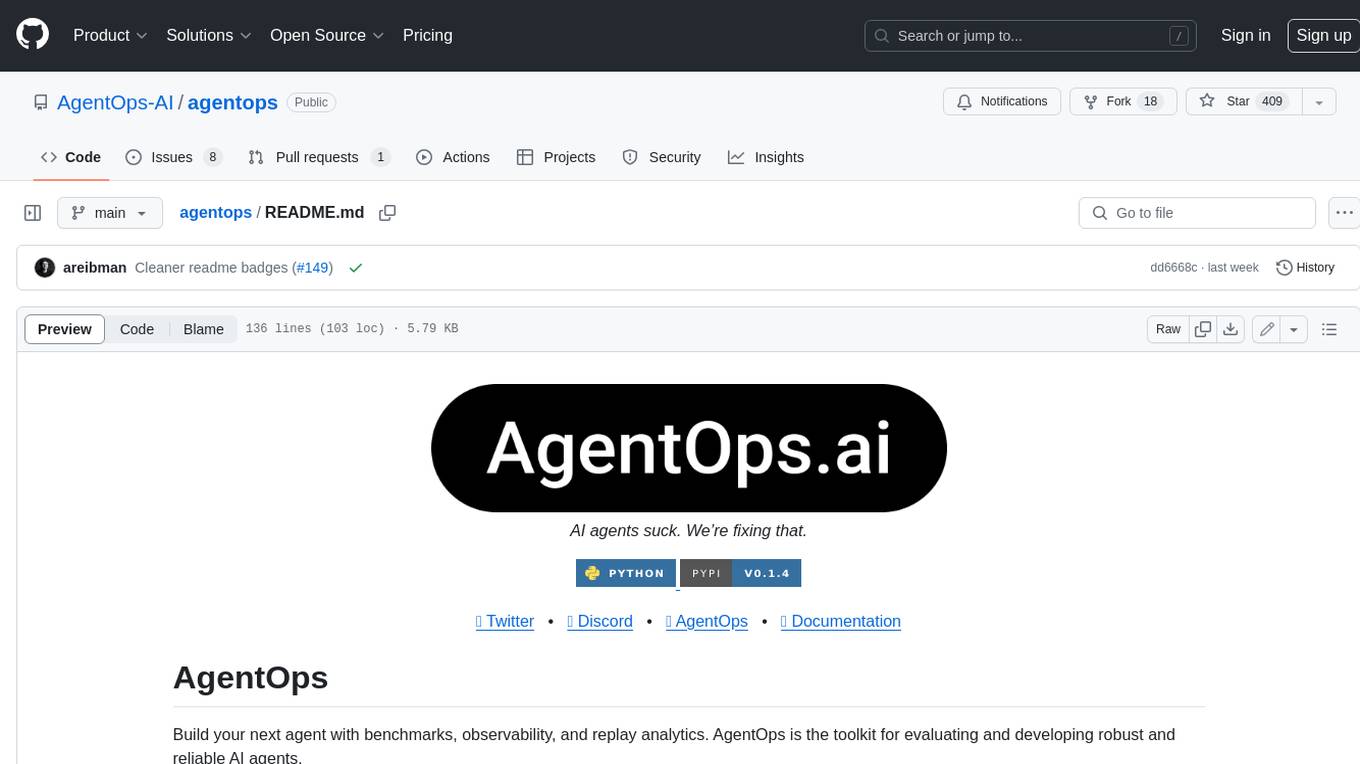
Task: Download the raw file
Action: (1231, 329)
